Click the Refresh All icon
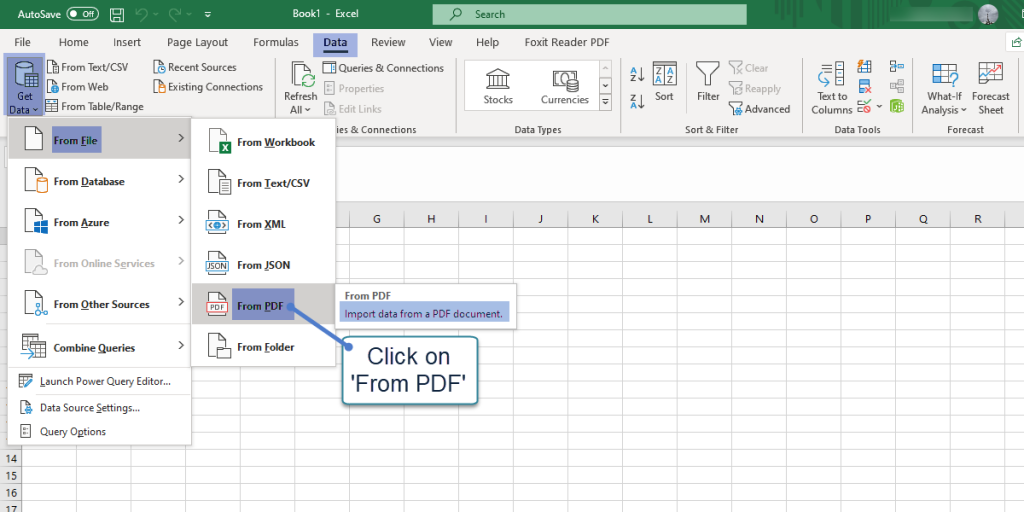1024x512 pixels. click(302, 76)
